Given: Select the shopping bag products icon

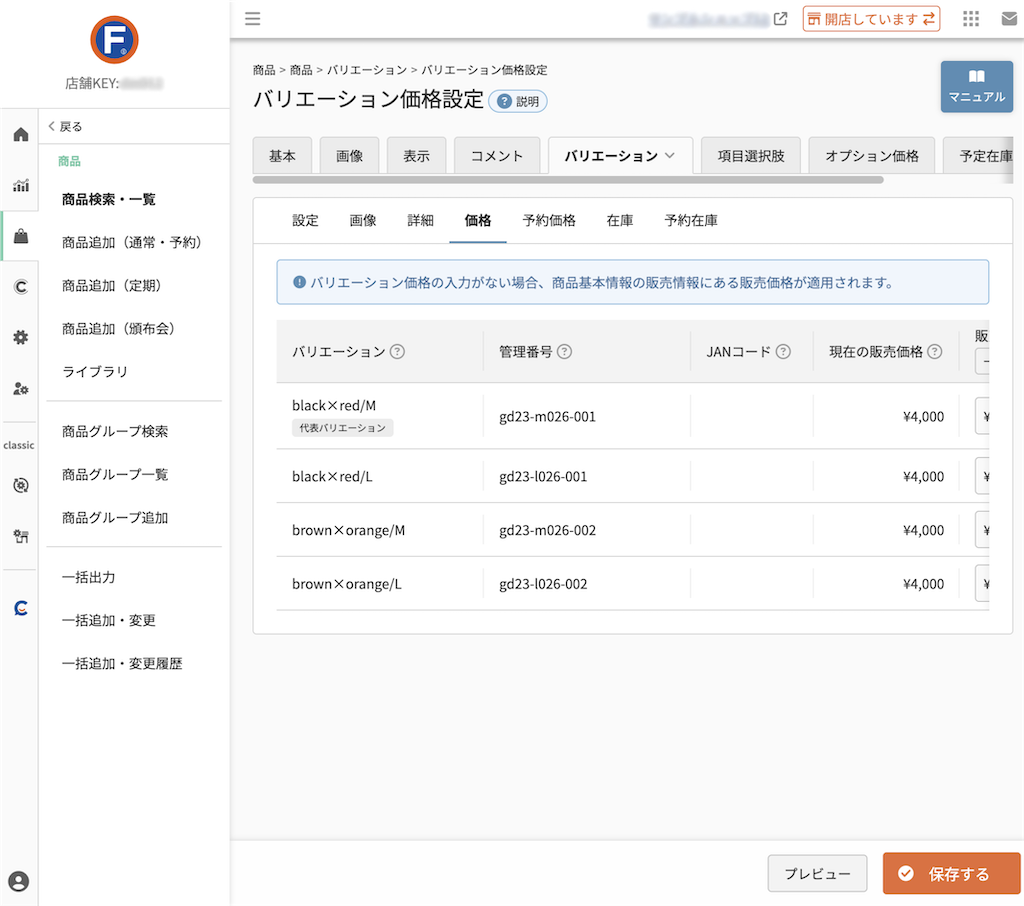Looking at the screenshot, I should point(21,236).
